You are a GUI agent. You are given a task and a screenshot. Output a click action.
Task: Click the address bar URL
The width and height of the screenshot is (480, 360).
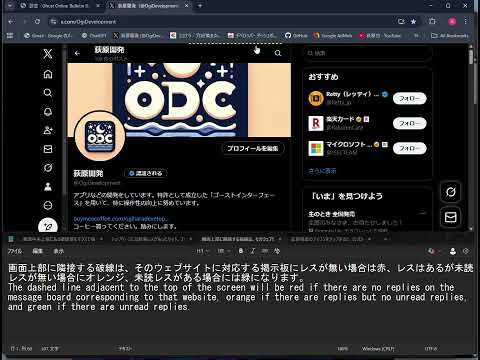[x=88, y=22]
